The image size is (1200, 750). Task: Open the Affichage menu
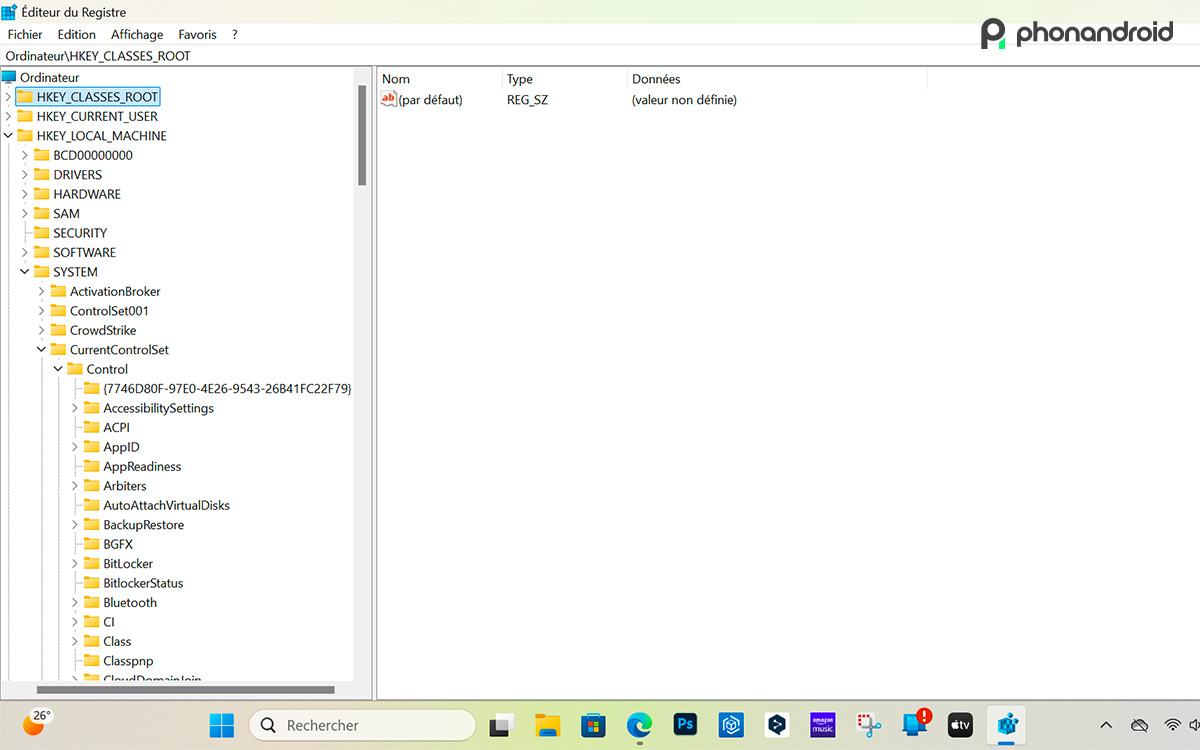tap(136, 33)
